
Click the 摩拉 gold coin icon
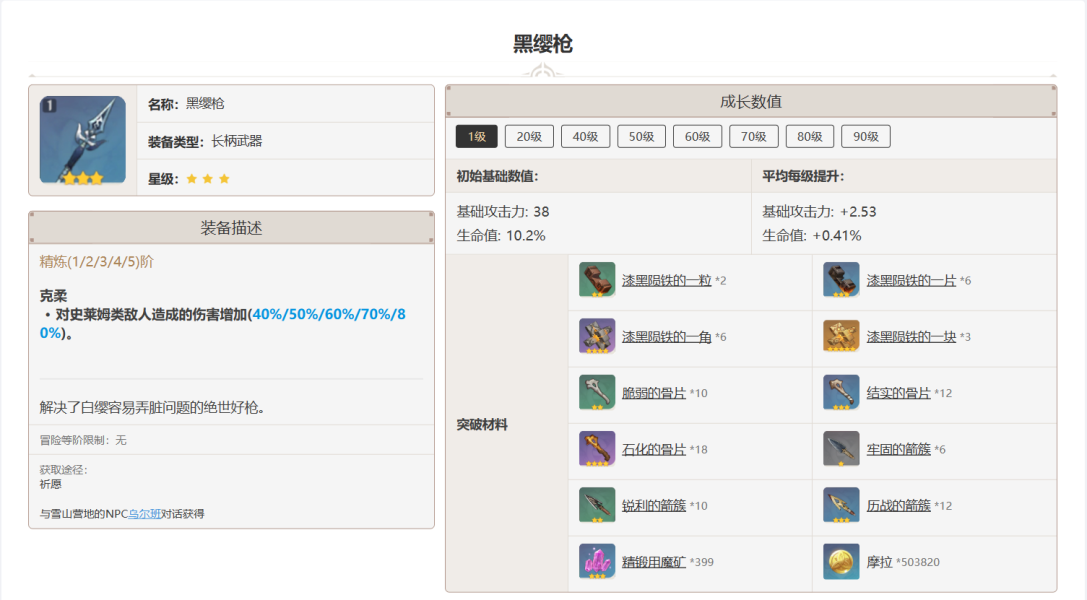[x=841, y=561]
